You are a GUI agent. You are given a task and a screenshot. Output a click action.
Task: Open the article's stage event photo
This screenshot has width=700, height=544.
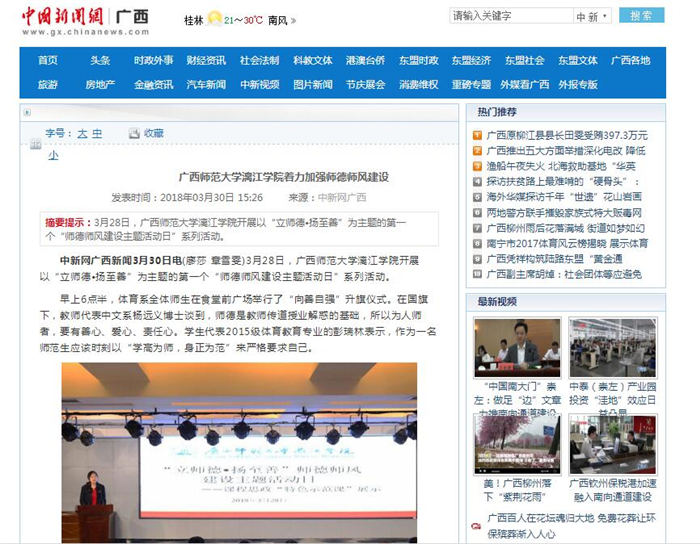(x=239, y=452)
